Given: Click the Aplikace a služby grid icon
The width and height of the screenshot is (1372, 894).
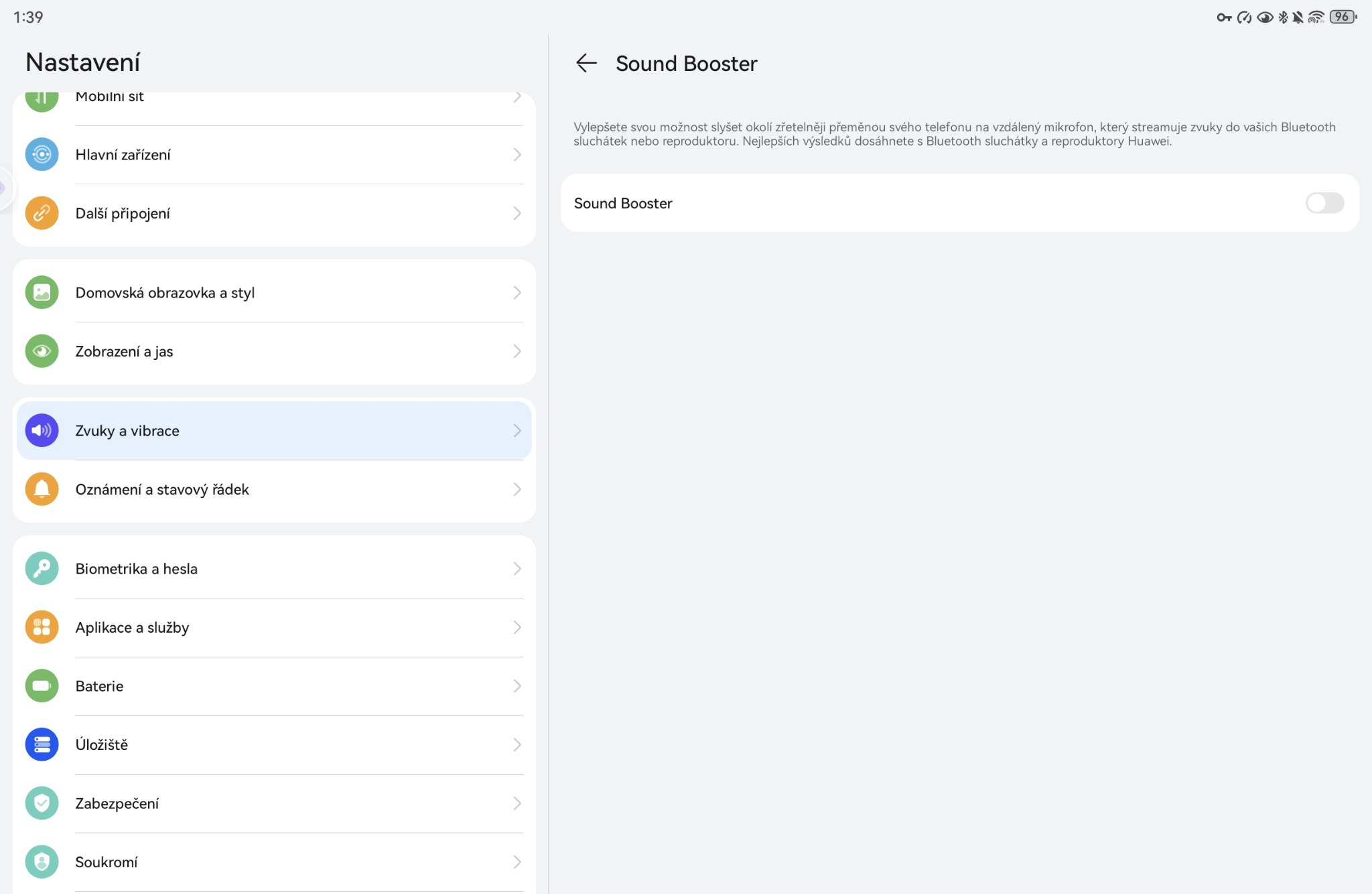Looking at the screenshot, I should tap(42, 627).
